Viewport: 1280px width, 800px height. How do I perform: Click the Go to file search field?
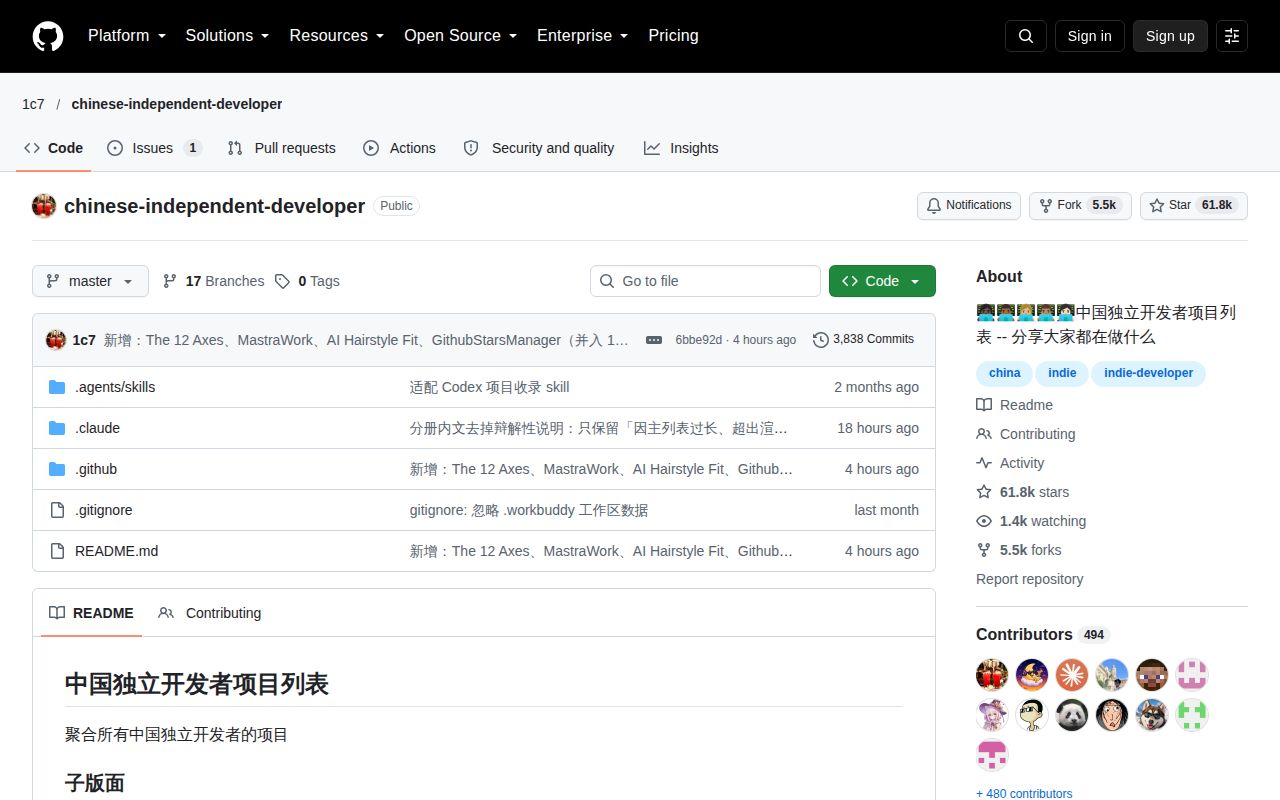coord(705,281)
